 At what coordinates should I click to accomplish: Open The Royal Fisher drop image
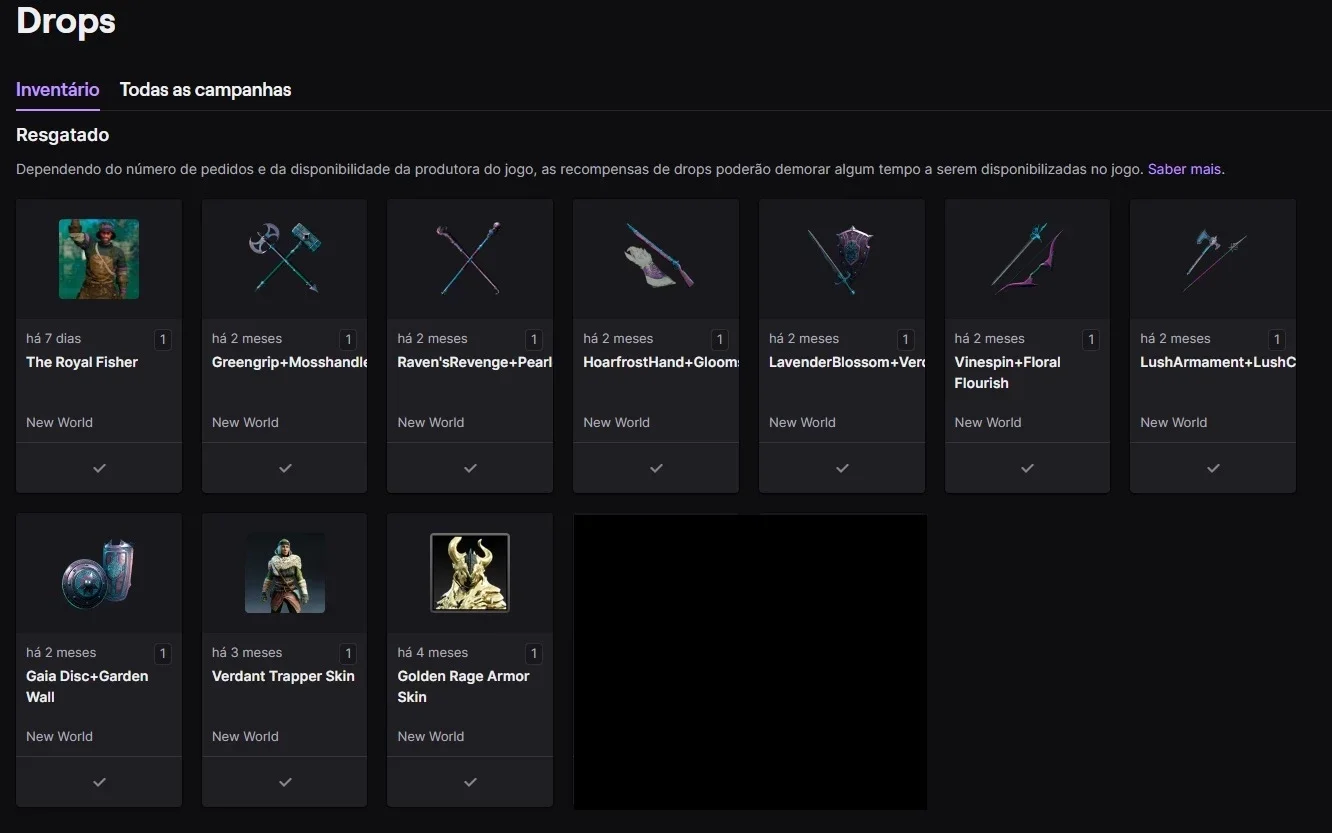[x=99, y=259]
